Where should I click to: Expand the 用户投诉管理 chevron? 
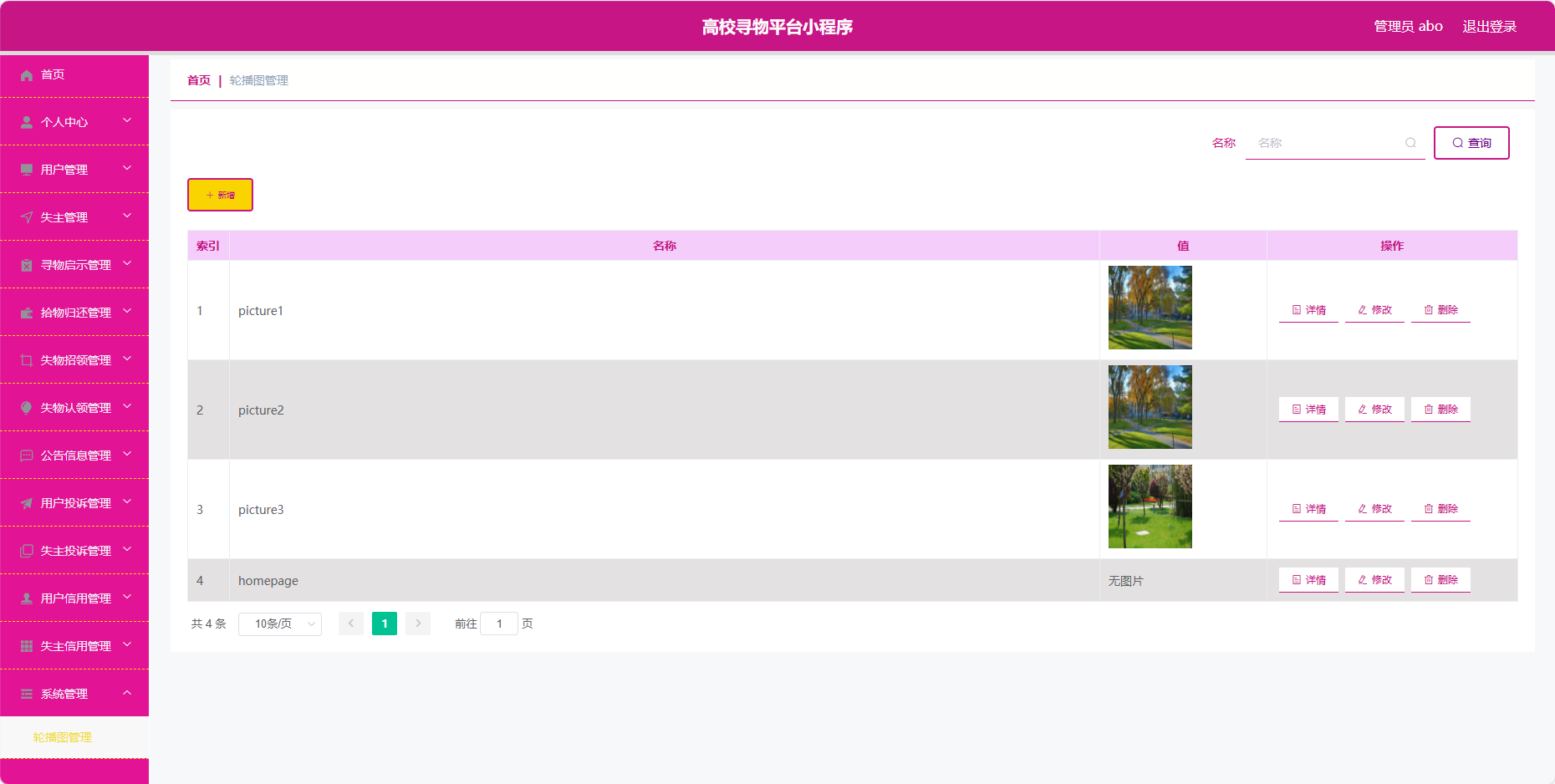click(x=127, y=501)
